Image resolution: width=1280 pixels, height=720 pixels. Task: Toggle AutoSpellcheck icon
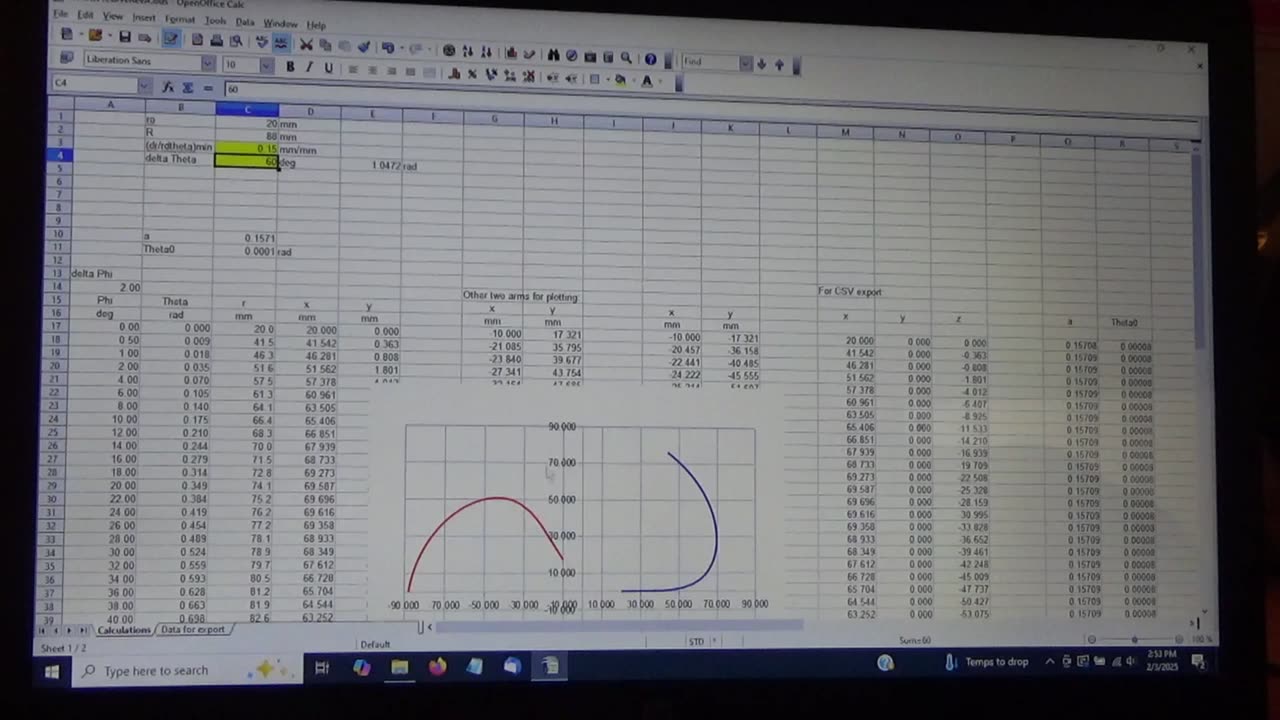[281, 43]
